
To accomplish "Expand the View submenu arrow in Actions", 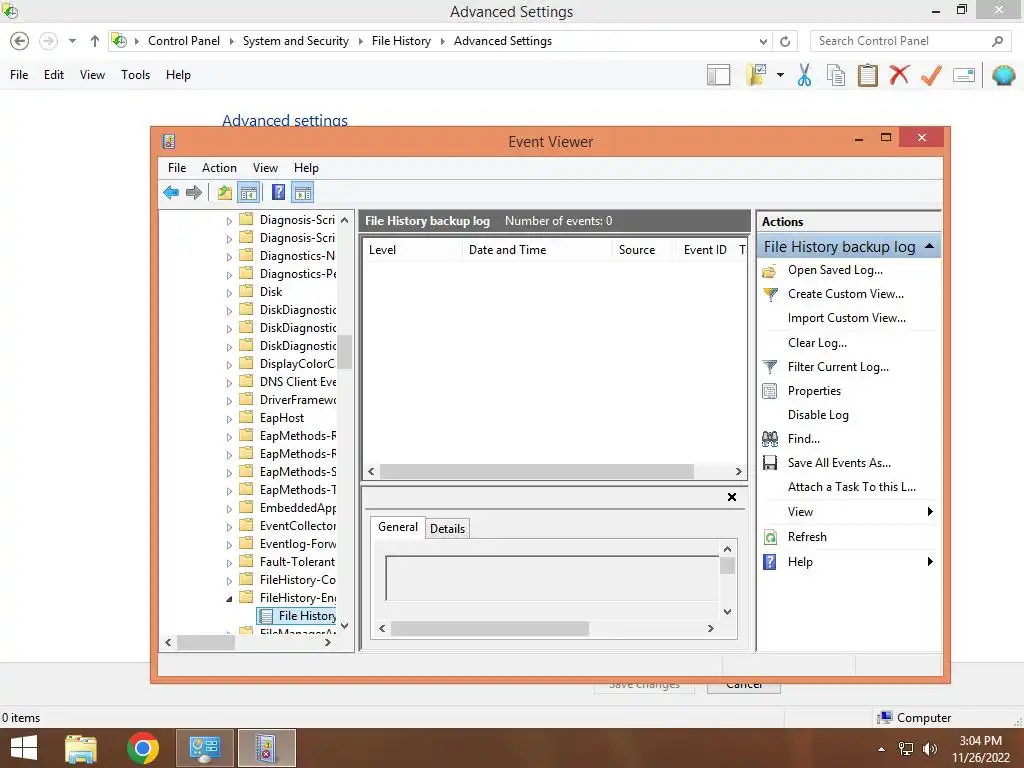I will click(930, 512).
